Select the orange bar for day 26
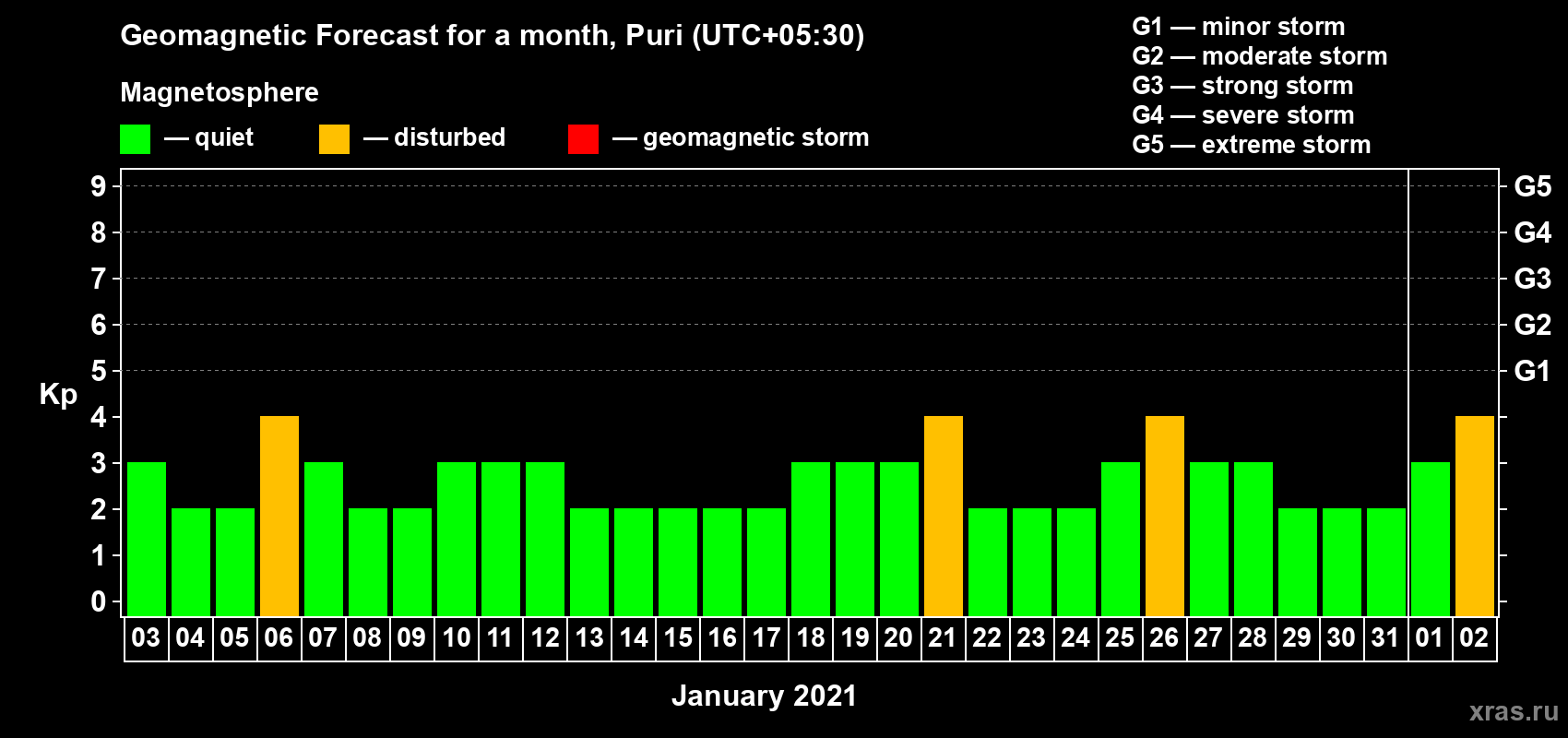This screenshot has height=738, width=1568. [x=1165, y=517]
